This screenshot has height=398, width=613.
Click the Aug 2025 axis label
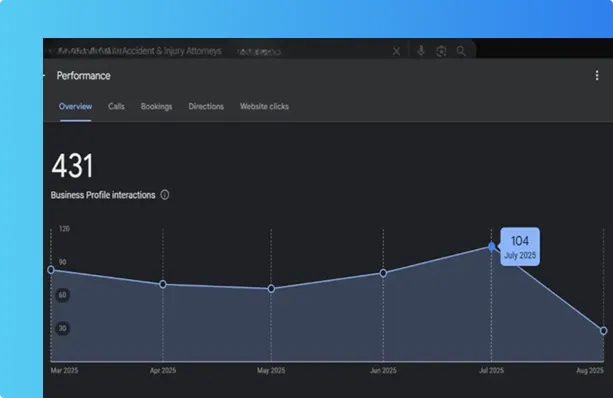(x=590, y=370)
